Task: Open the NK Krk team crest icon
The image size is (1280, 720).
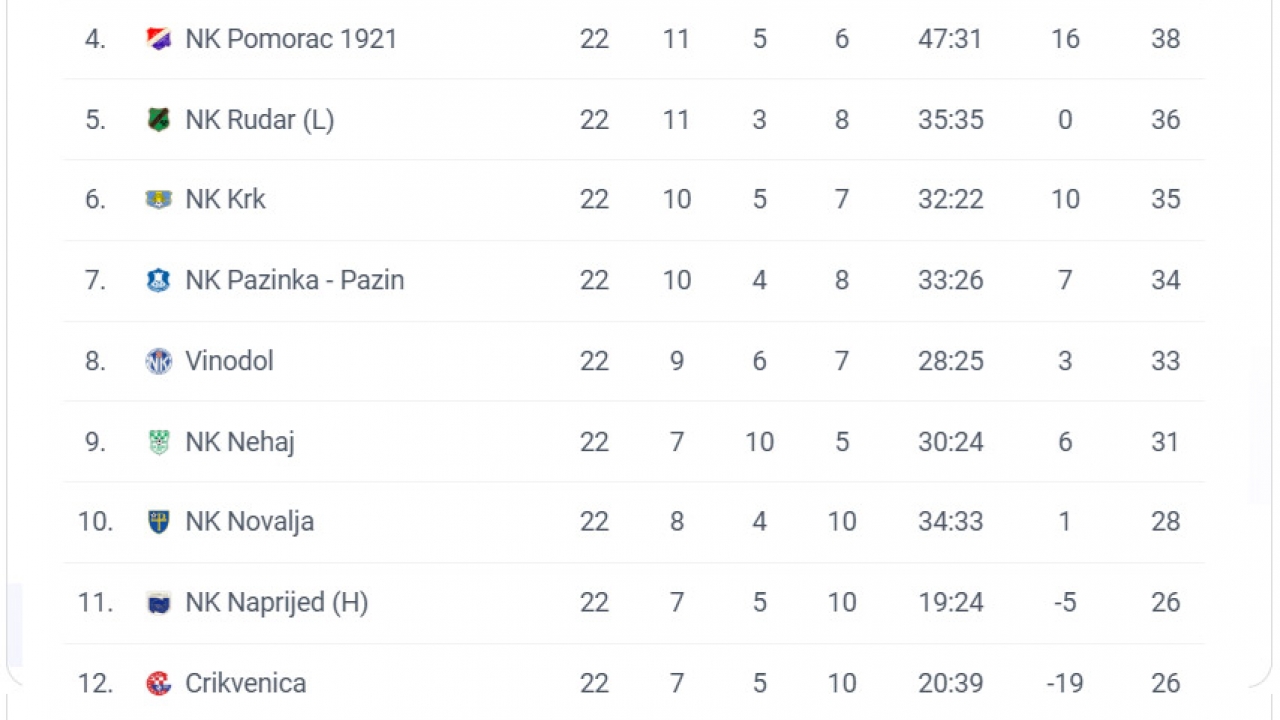Action: 159,200
